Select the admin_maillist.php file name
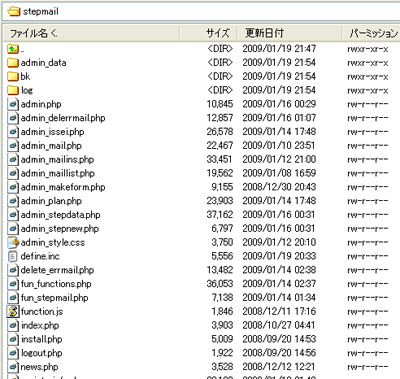This screenshot has width=400, height=379. 58,174
